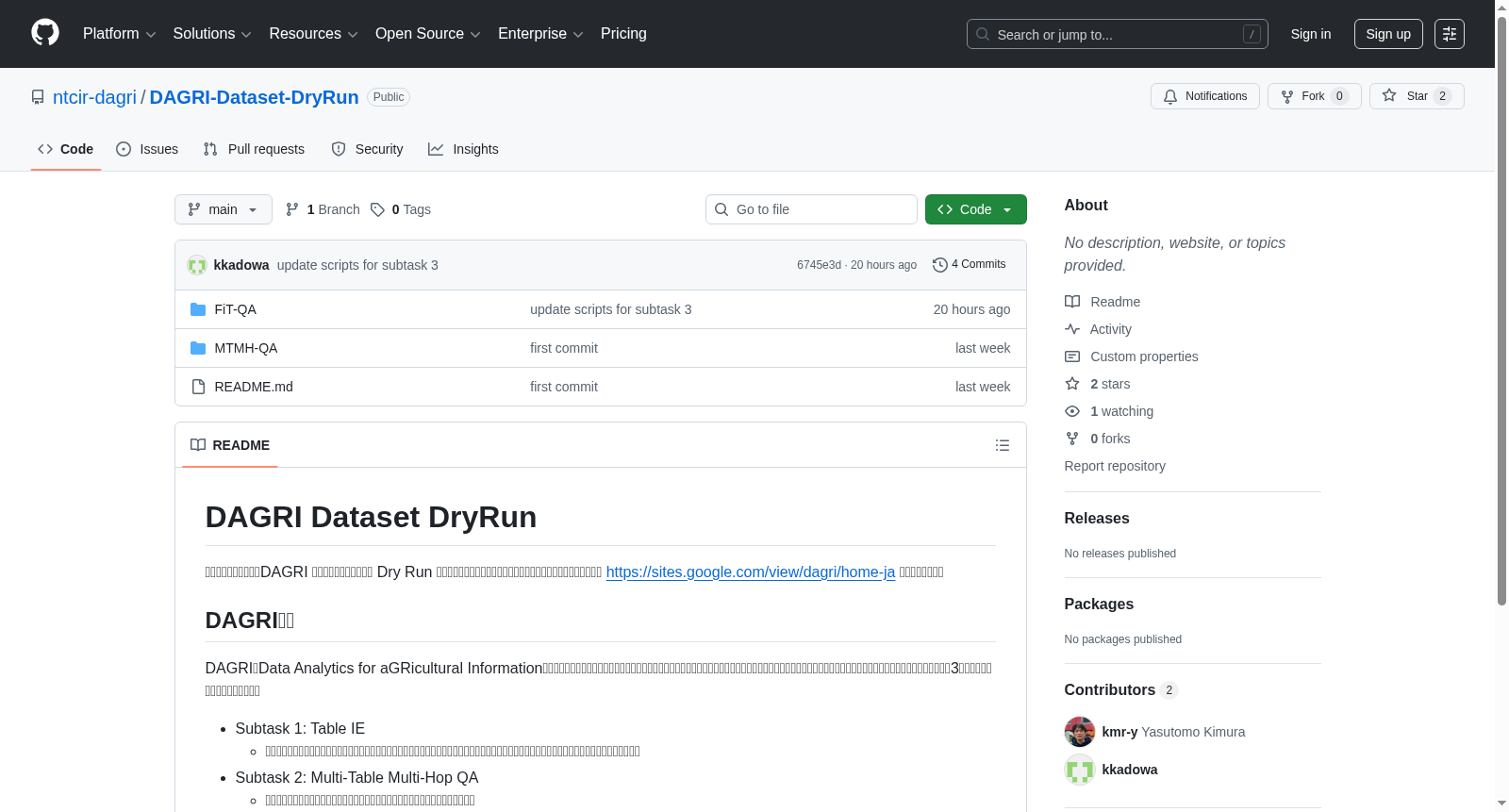1509x812 pixels.
Task: Click the Report repository link
Action: (1115, 466)
